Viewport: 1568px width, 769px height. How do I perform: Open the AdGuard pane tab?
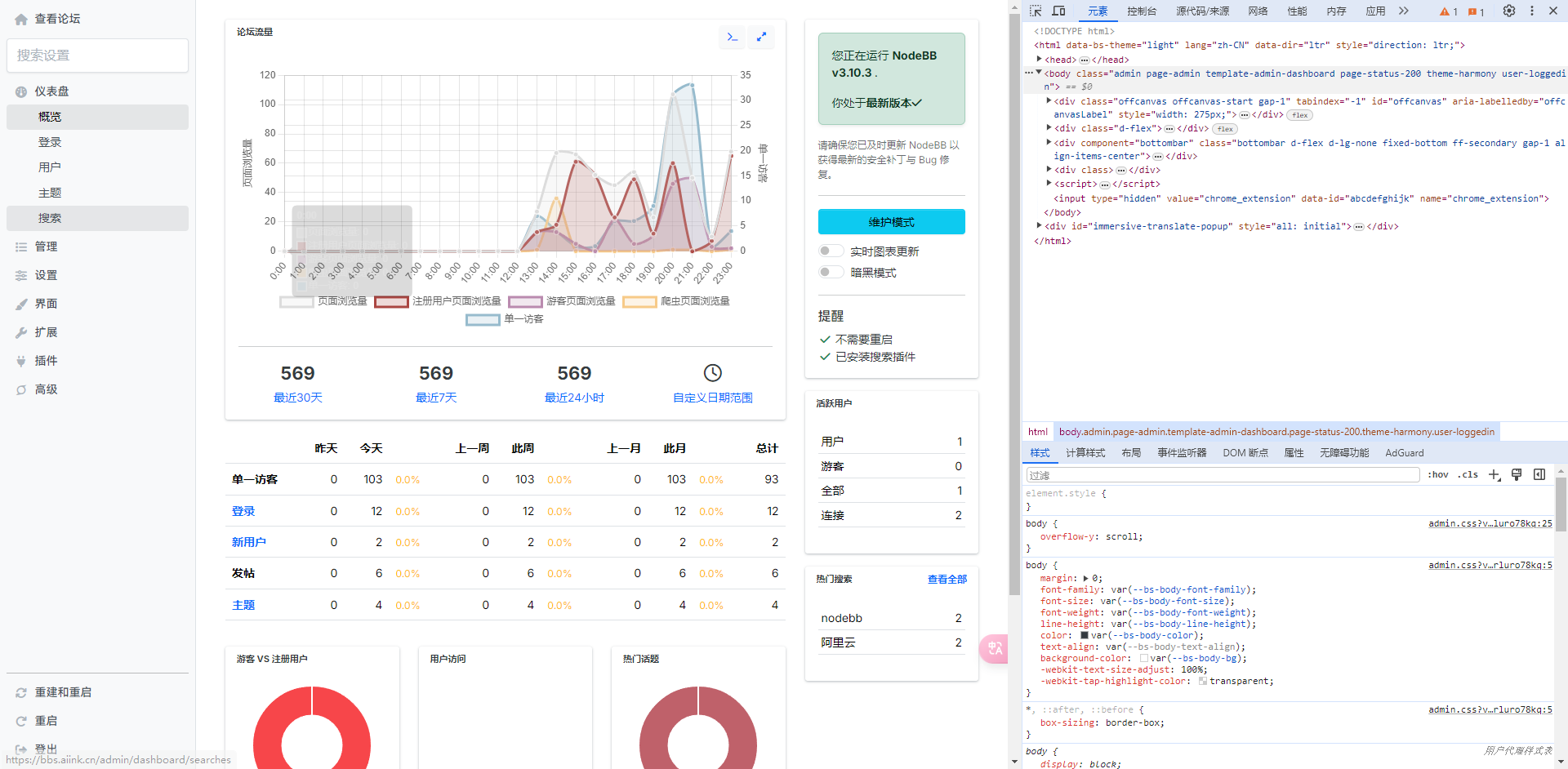tap(1404, 453)
